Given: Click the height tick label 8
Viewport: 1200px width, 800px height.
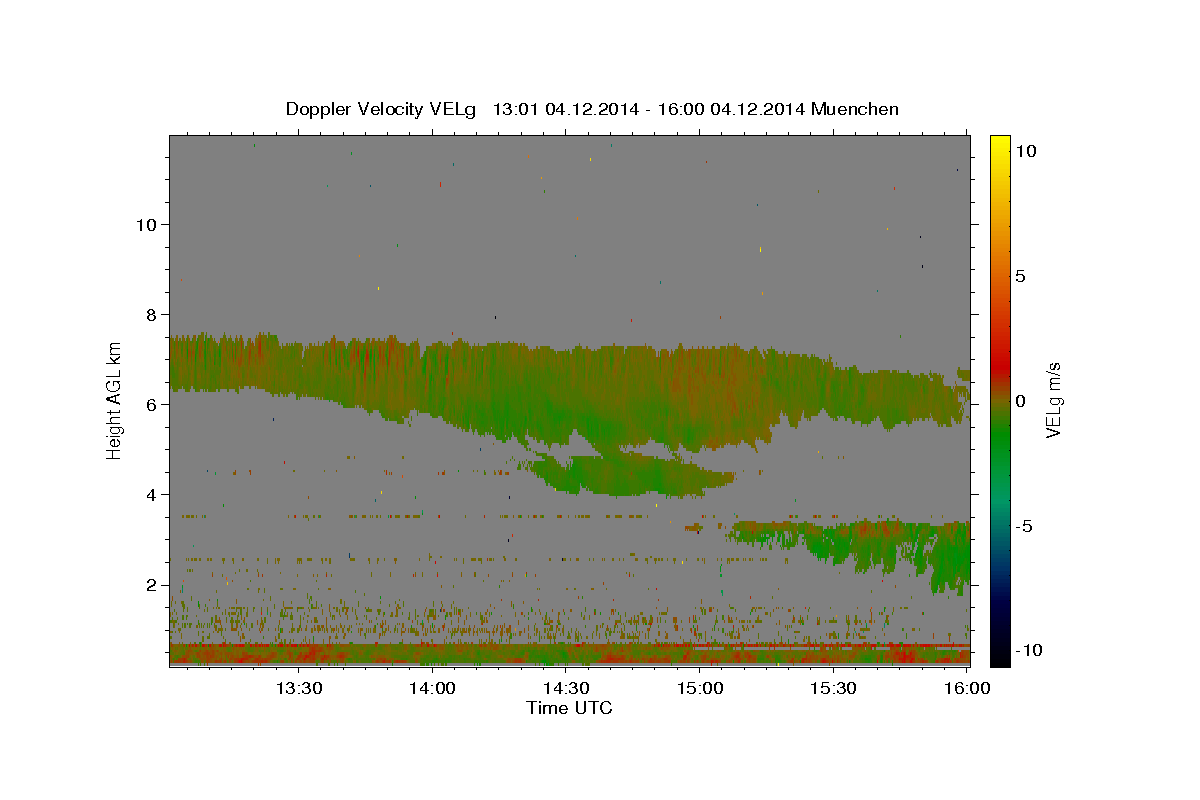Looking at the screenshot, I should (x=151, y=314).
